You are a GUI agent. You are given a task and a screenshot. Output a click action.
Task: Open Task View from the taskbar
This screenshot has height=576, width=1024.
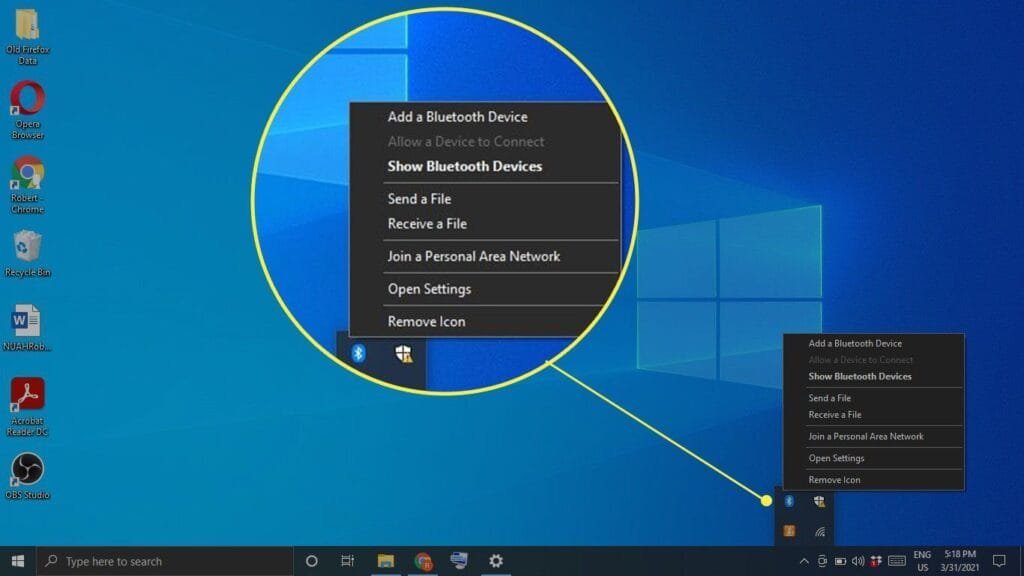coord(347,561)
